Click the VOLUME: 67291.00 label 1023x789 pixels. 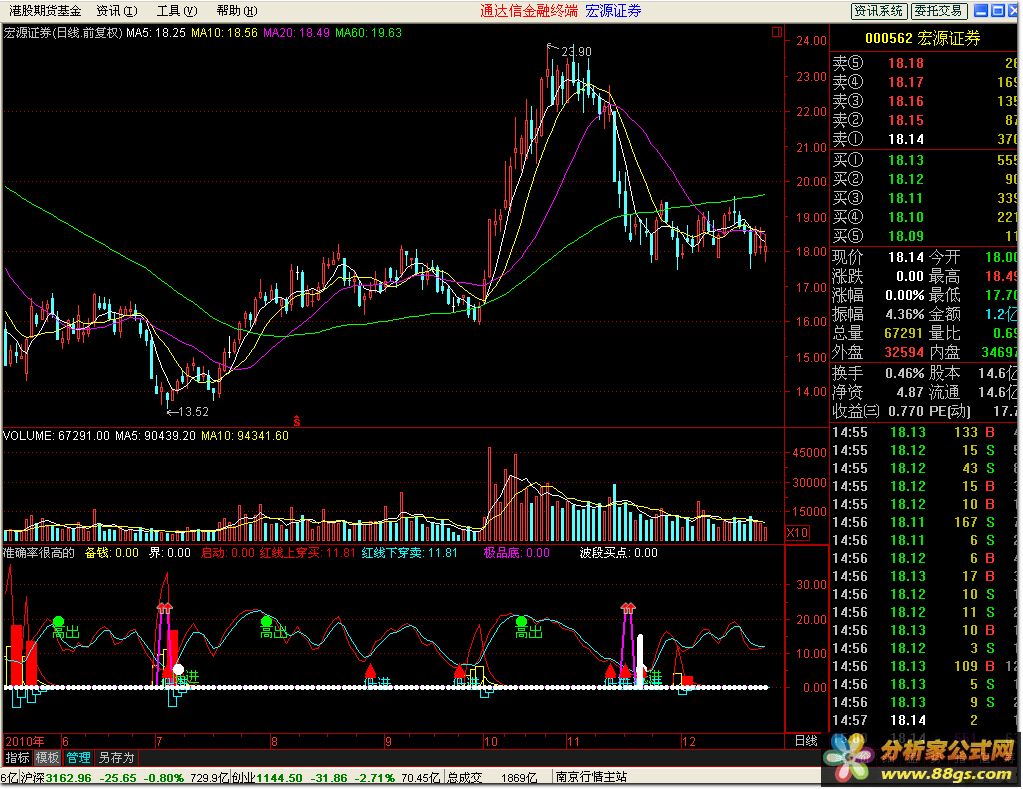(57, 436)
